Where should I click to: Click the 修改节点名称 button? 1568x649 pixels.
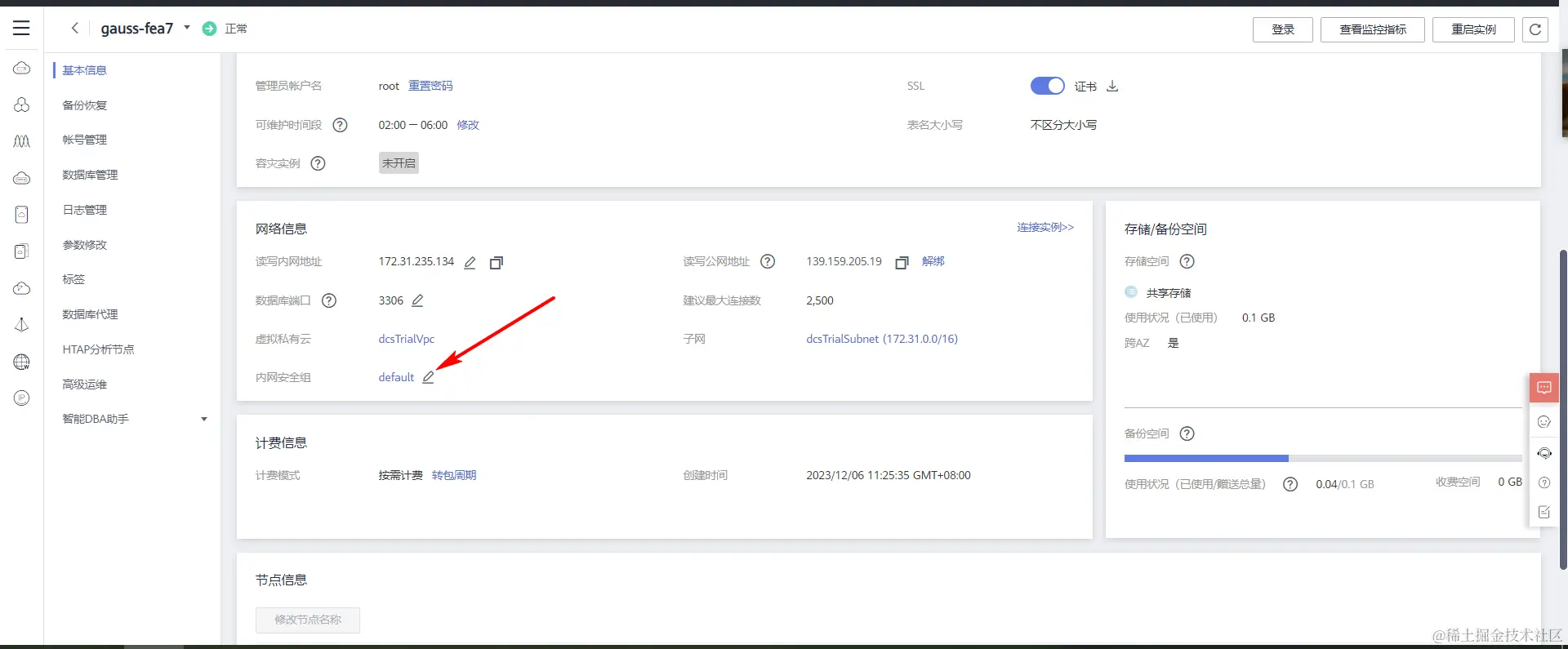[x=308, y=620]
